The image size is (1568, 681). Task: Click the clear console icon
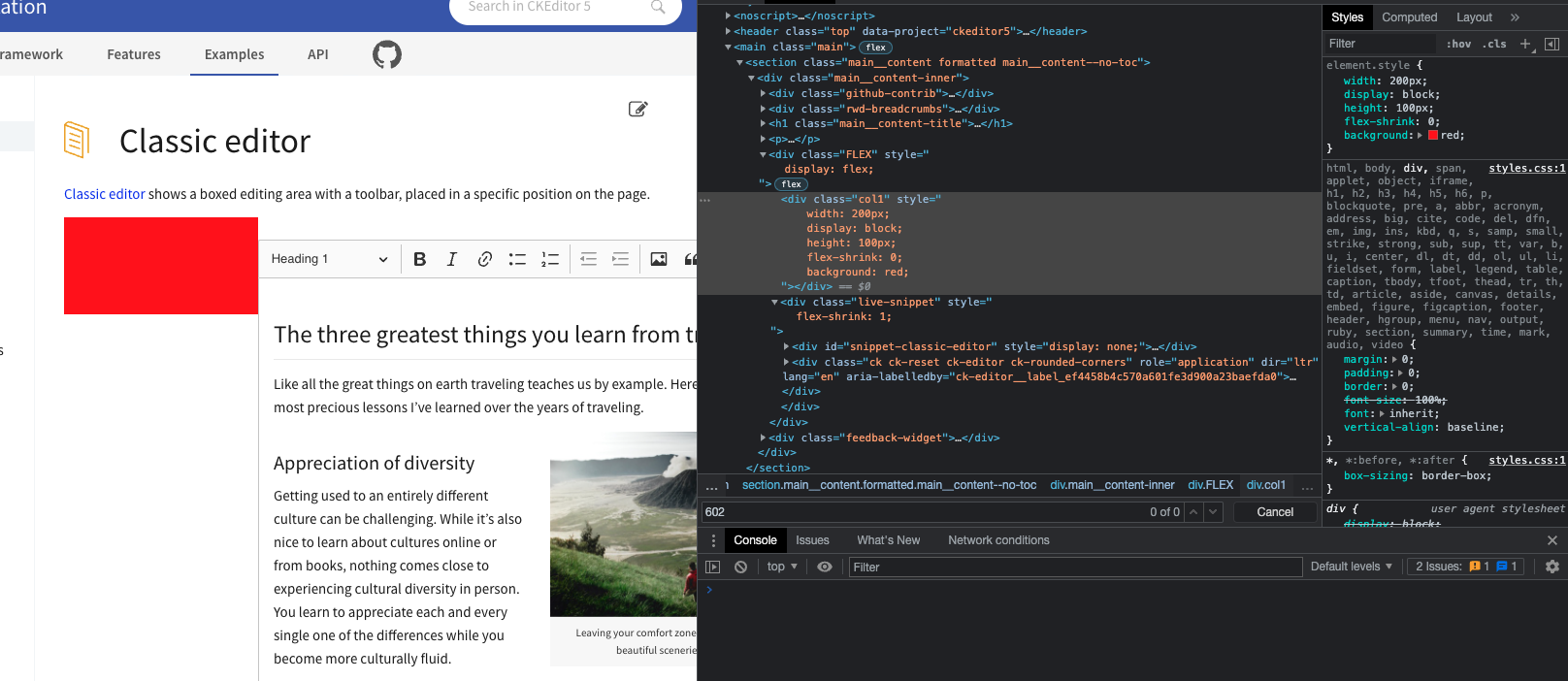(x=740, y=567)
